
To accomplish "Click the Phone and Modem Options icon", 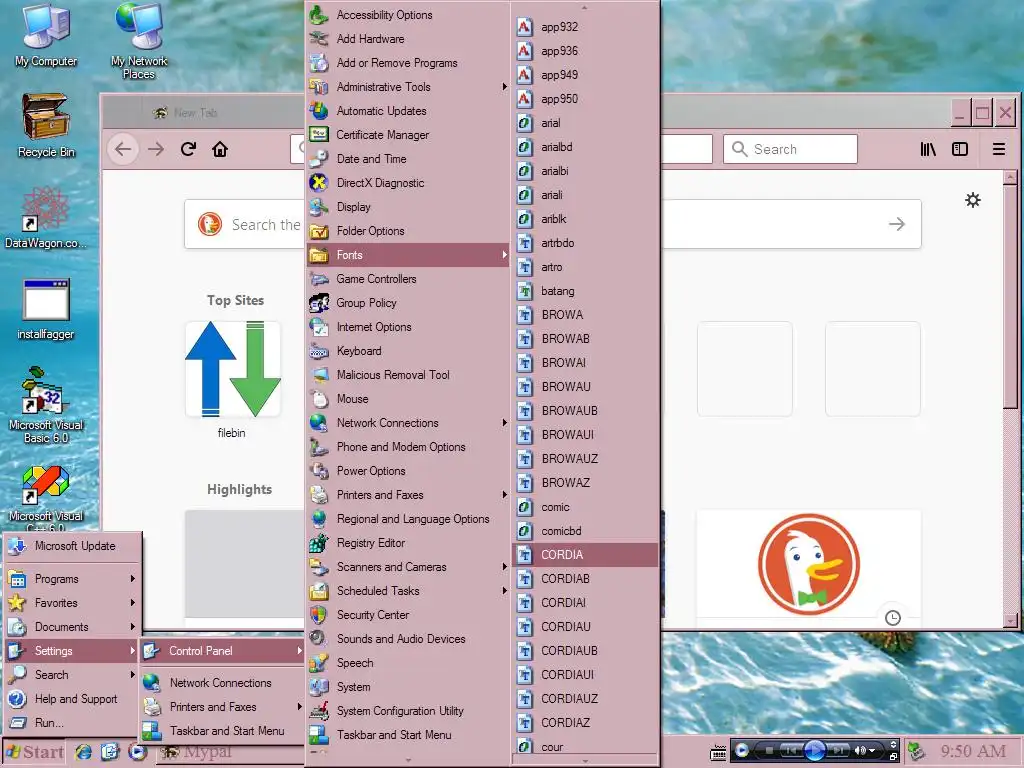I will tap(319, 447).
